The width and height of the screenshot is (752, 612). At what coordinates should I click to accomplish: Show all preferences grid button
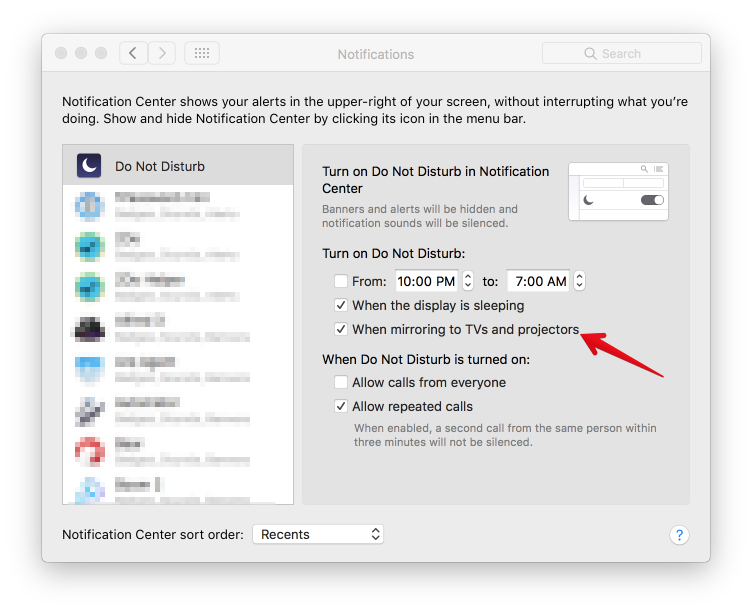point(202,53)
